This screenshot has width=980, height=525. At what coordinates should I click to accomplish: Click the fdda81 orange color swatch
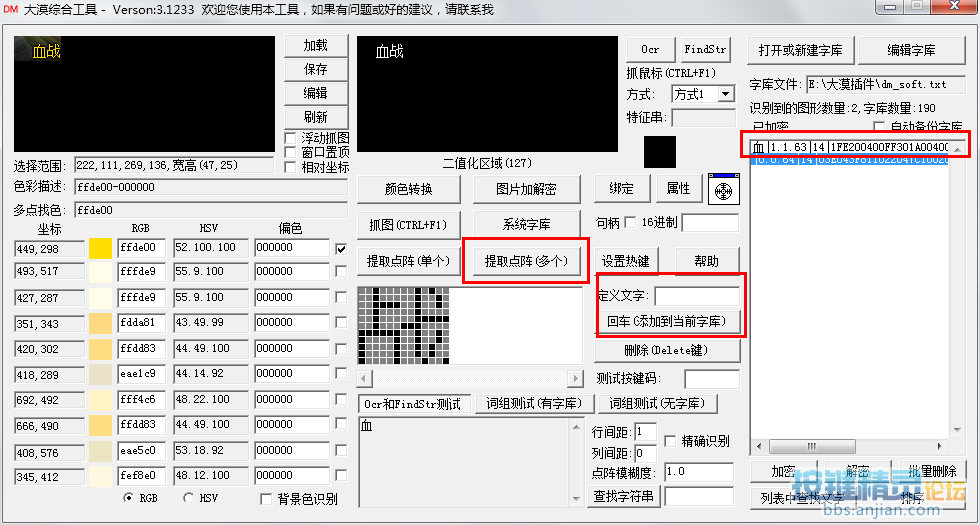(101, 322)
